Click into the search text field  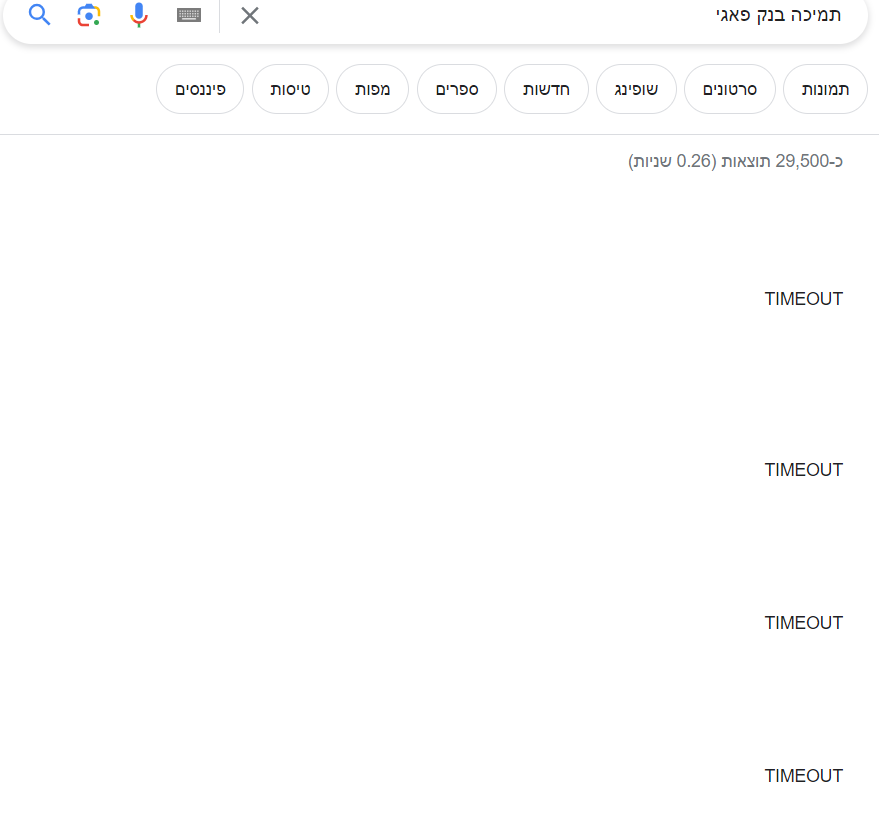click(555, 15)
